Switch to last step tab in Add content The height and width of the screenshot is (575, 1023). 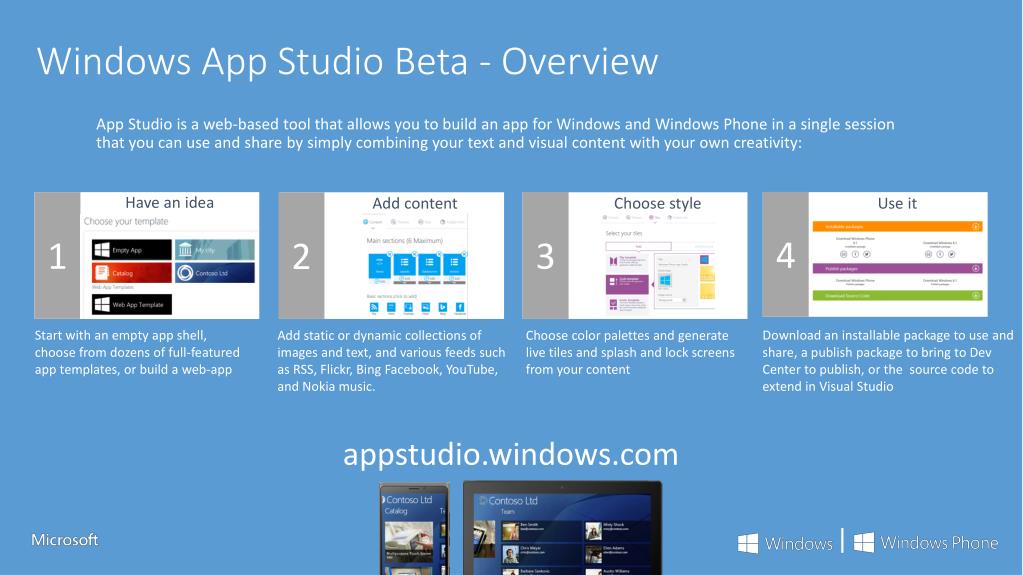click(452, 222)
